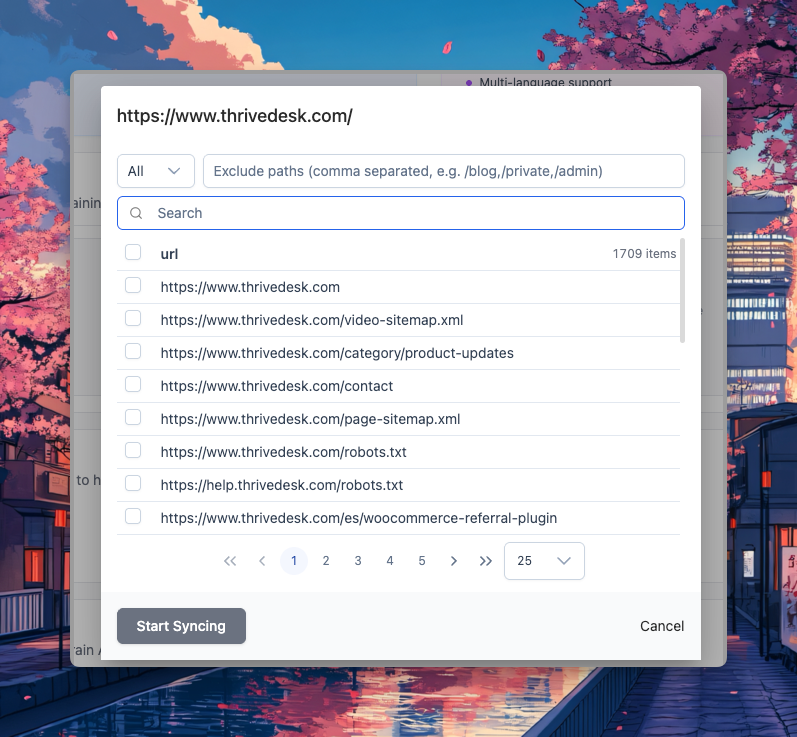Screen dimensions: 797x737
Task: Open page 5 of the URL list
Action: click(x=422, y=561)
